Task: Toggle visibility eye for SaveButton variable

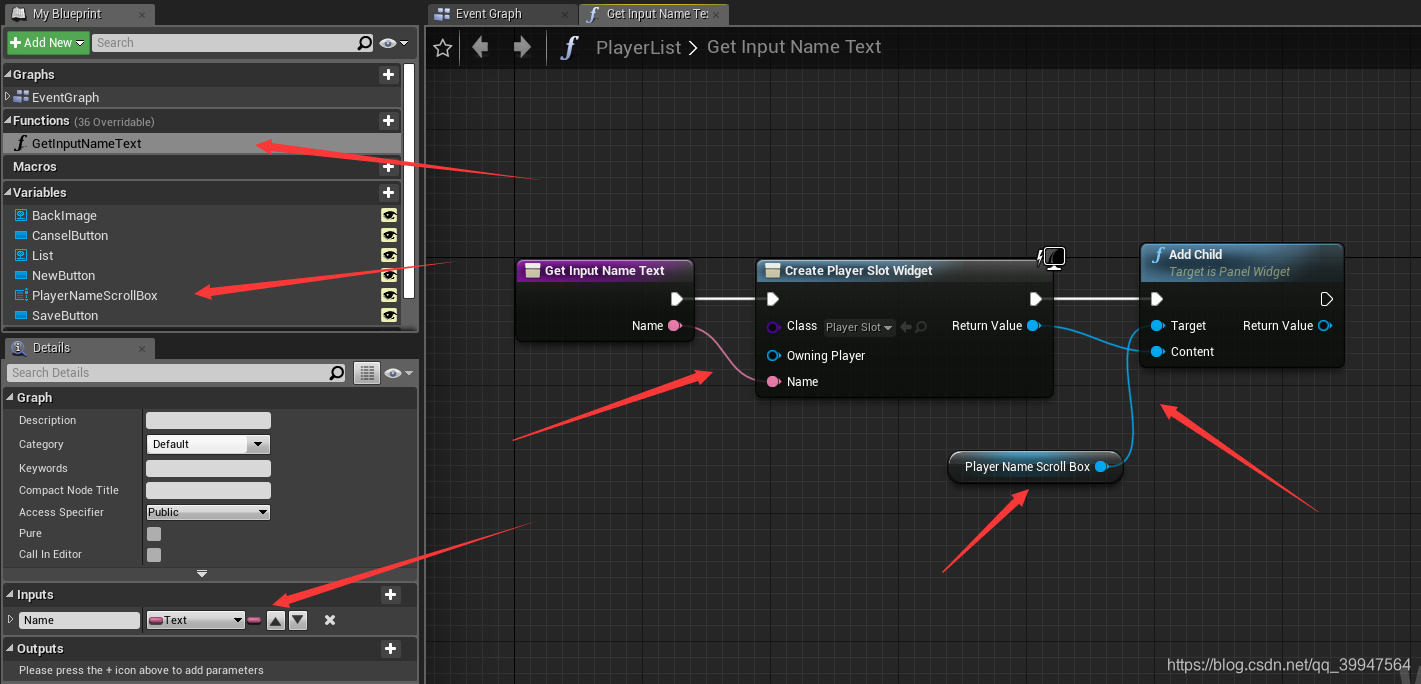Action: coord(389,315)
